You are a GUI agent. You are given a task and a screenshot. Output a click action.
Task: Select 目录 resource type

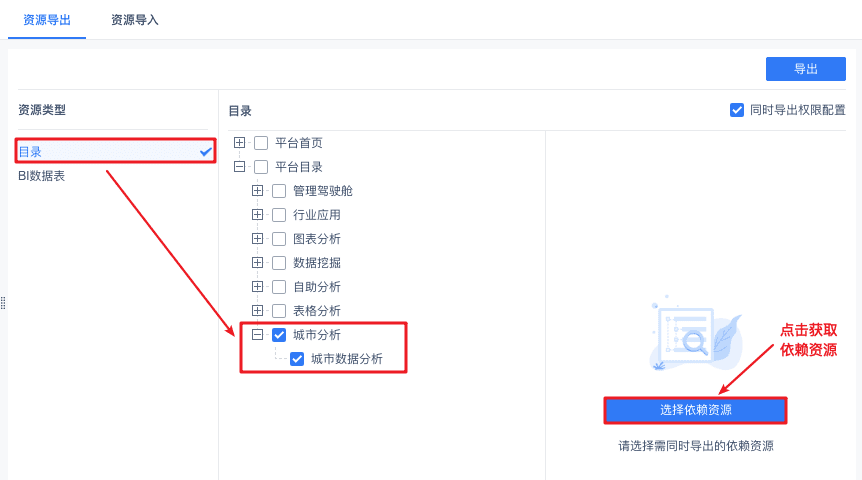pos(31,151)
